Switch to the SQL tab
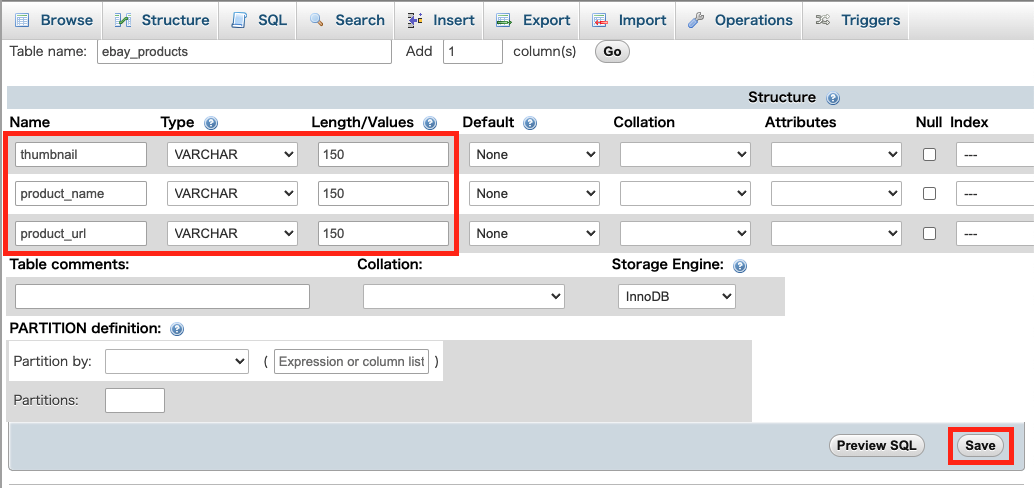1034x488 pixels. [x=258, y=20]
